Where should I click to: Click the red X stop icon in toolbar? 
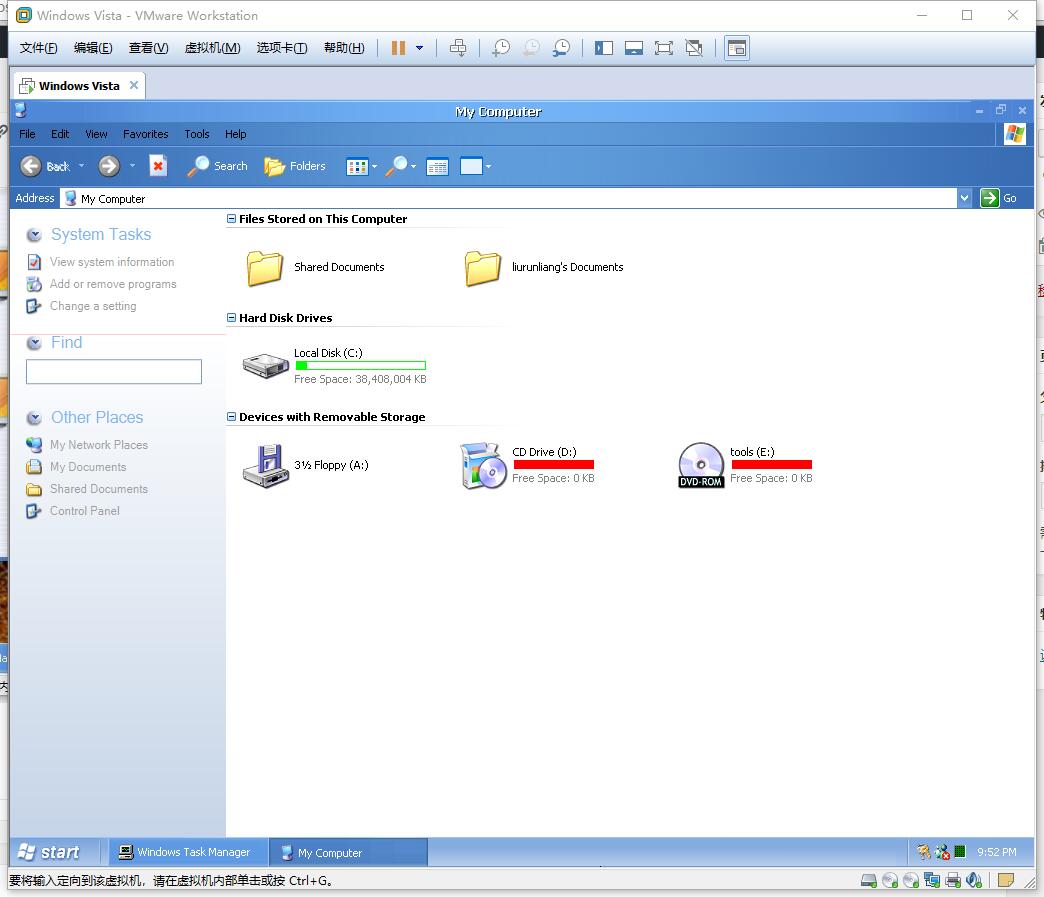(x=158, y=166)
